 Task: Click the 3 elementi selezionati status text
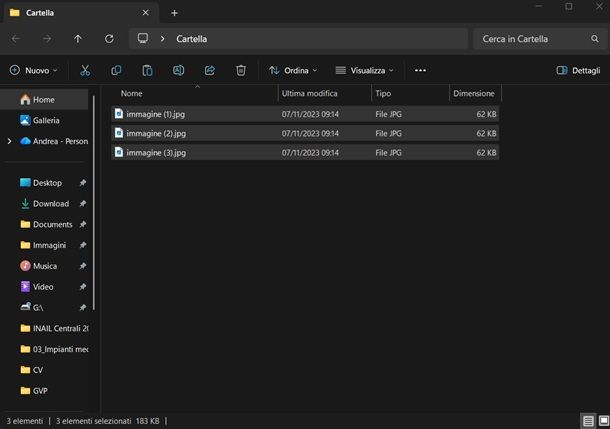93,421
